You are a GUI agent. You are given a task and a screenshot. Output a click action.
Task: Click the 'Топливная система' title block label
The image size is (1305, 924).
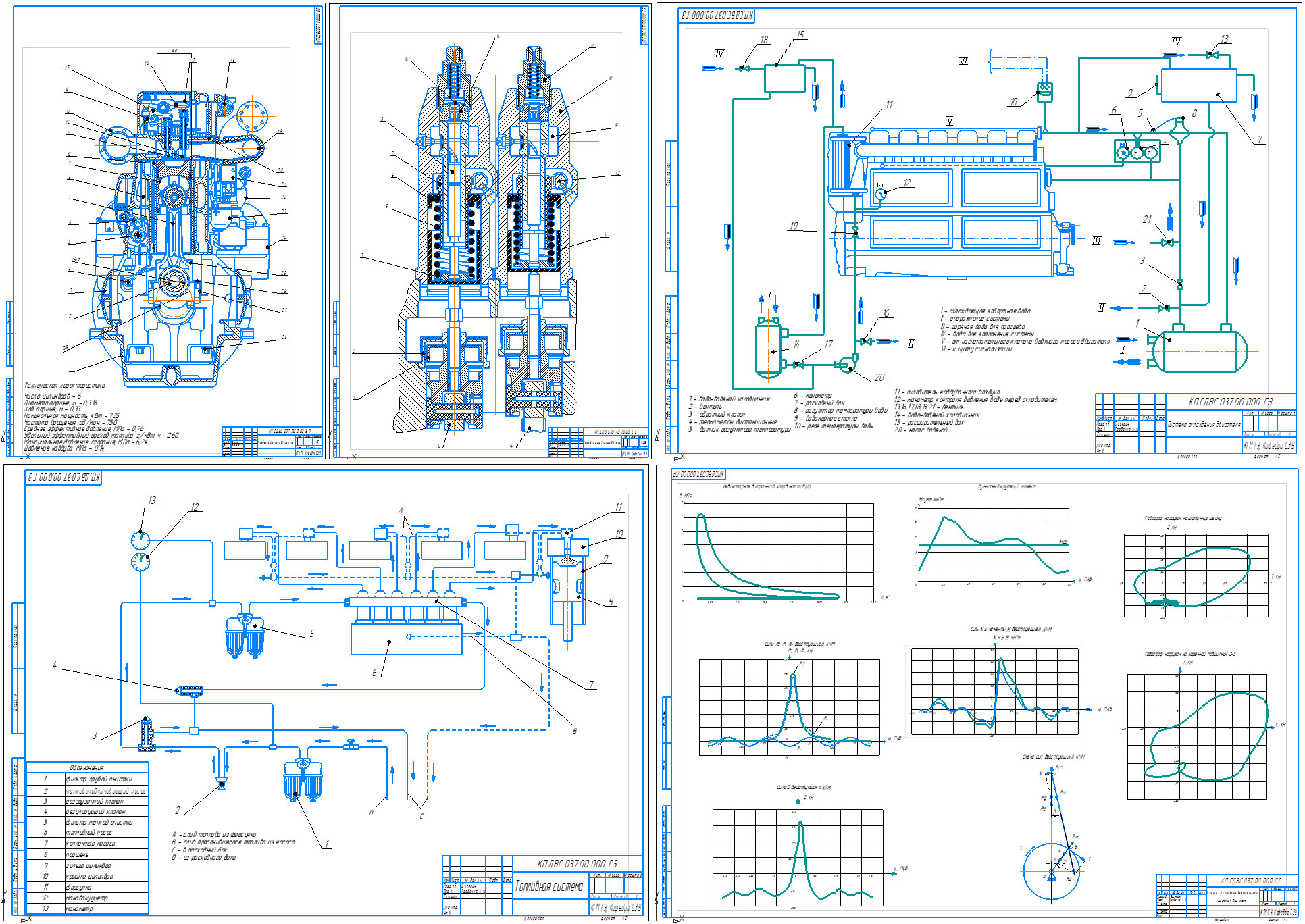549,886
